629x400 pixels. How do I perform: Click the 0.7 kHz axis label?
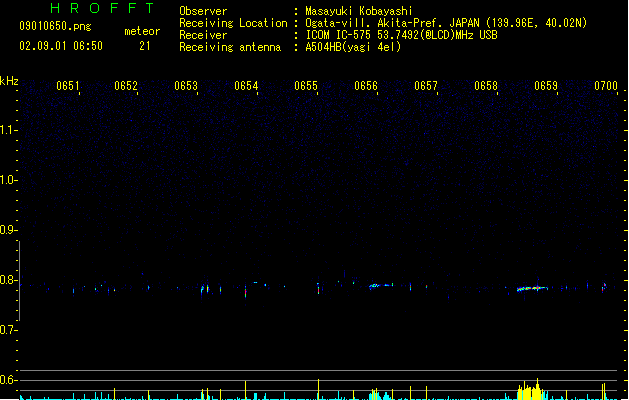coord(8,330)
